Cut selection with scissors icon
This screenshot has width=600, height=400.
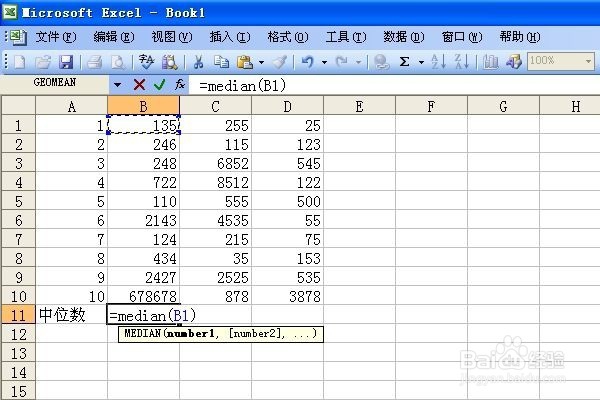coord(198,61)
